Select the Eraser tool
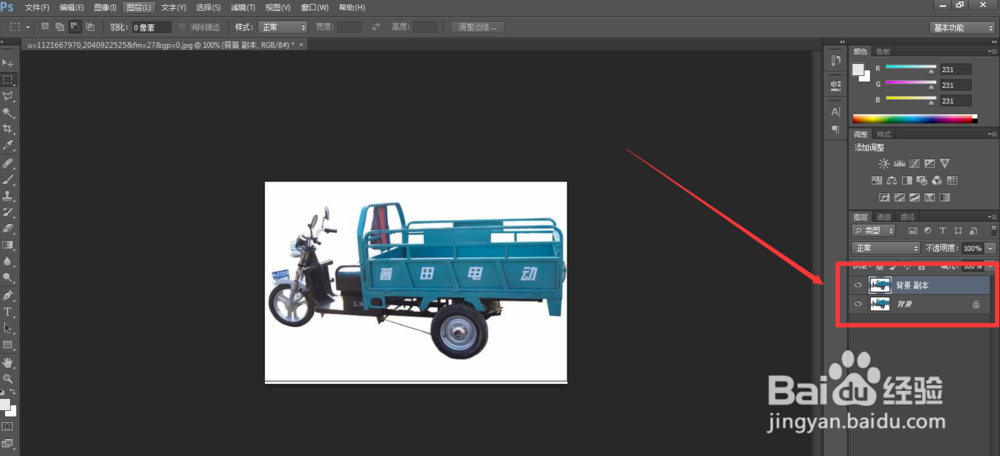The image size is (1000, 456). click(x=8, y=228)
